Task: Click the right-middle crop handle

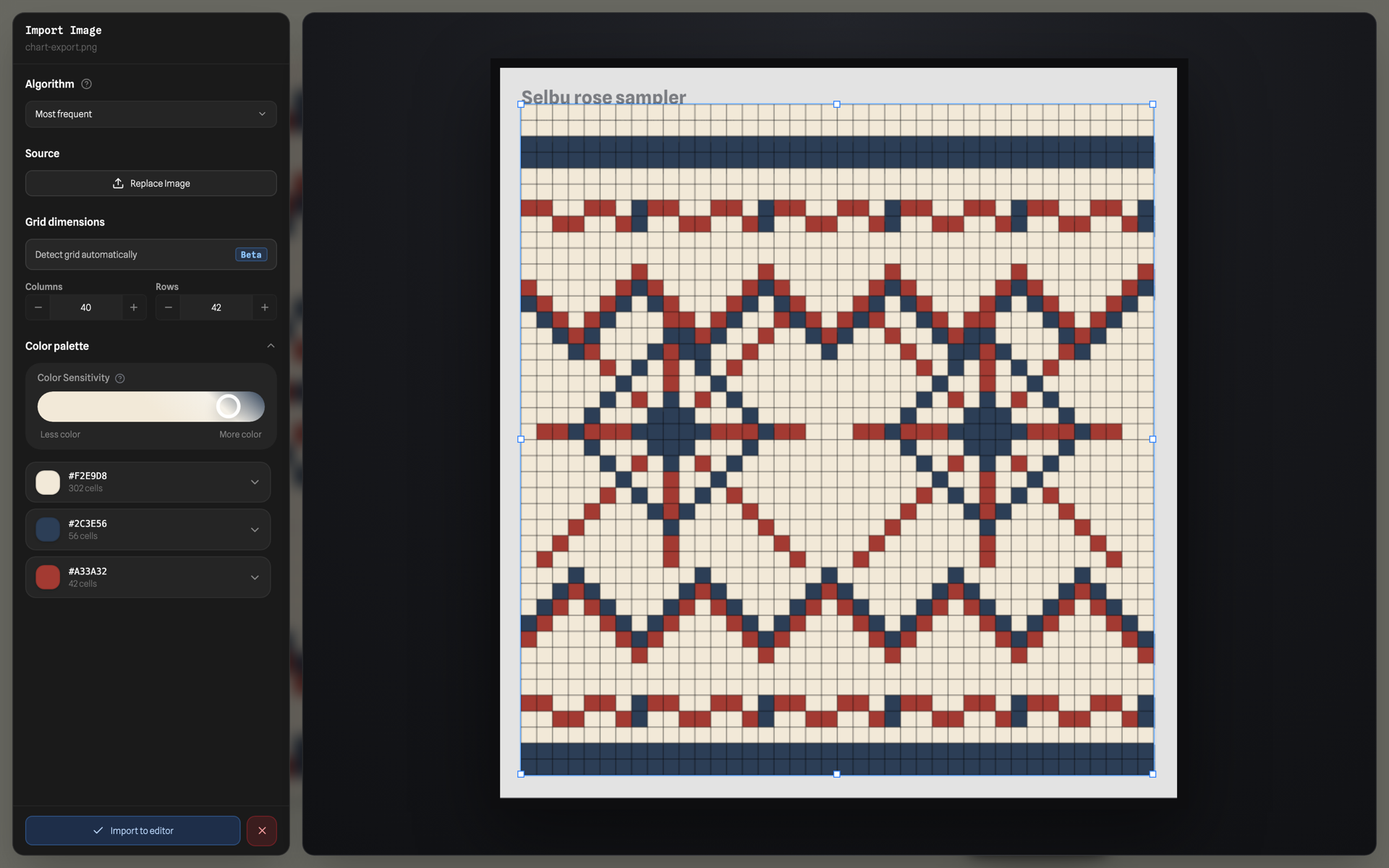Action: (x=1153, y=439)
